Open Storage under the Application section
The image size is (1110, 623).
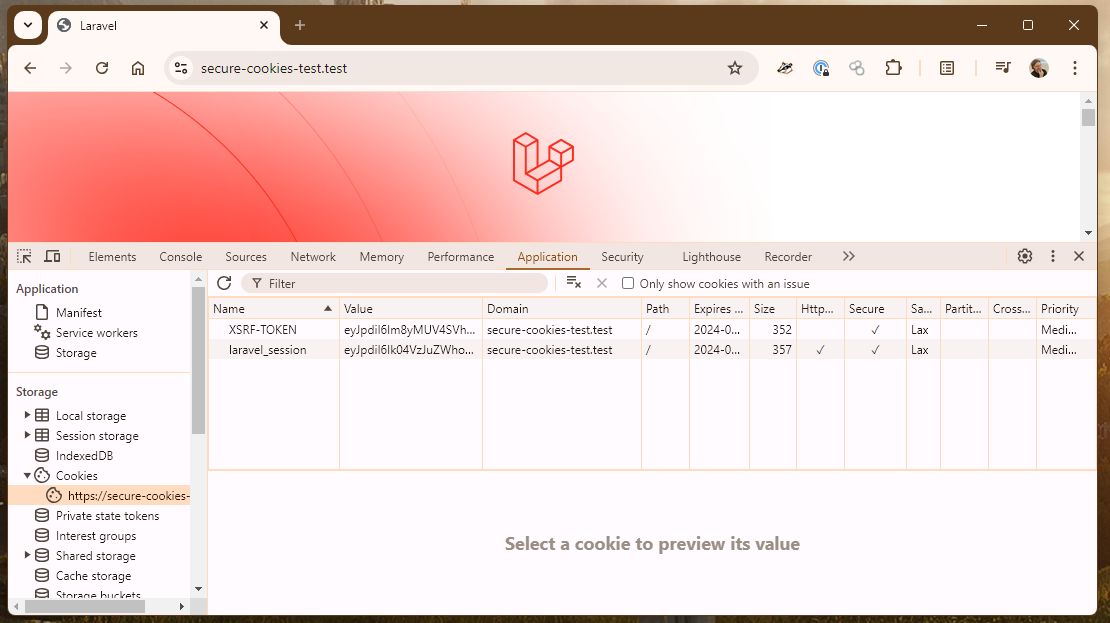[x=76, y=353]
